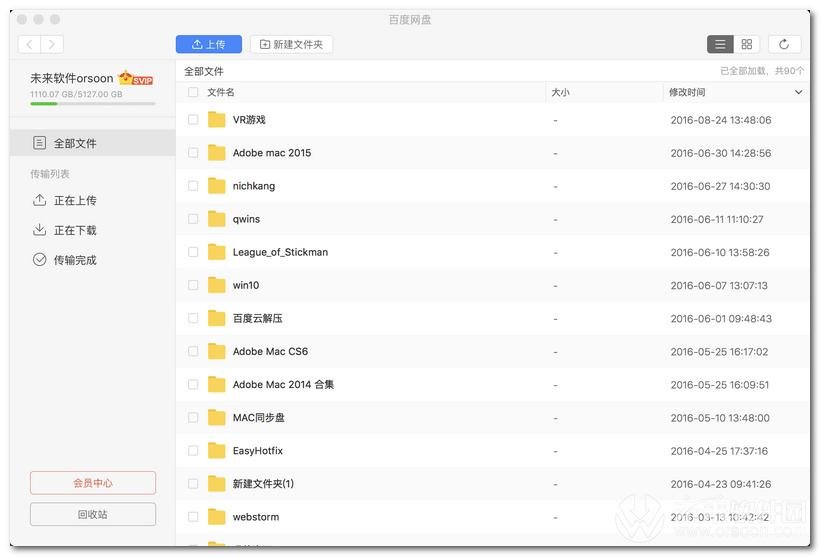Image resolution: width=821 pixels, height=557 pixels.
Task: Click the storage usage progress bar
Action: (93, 104)
